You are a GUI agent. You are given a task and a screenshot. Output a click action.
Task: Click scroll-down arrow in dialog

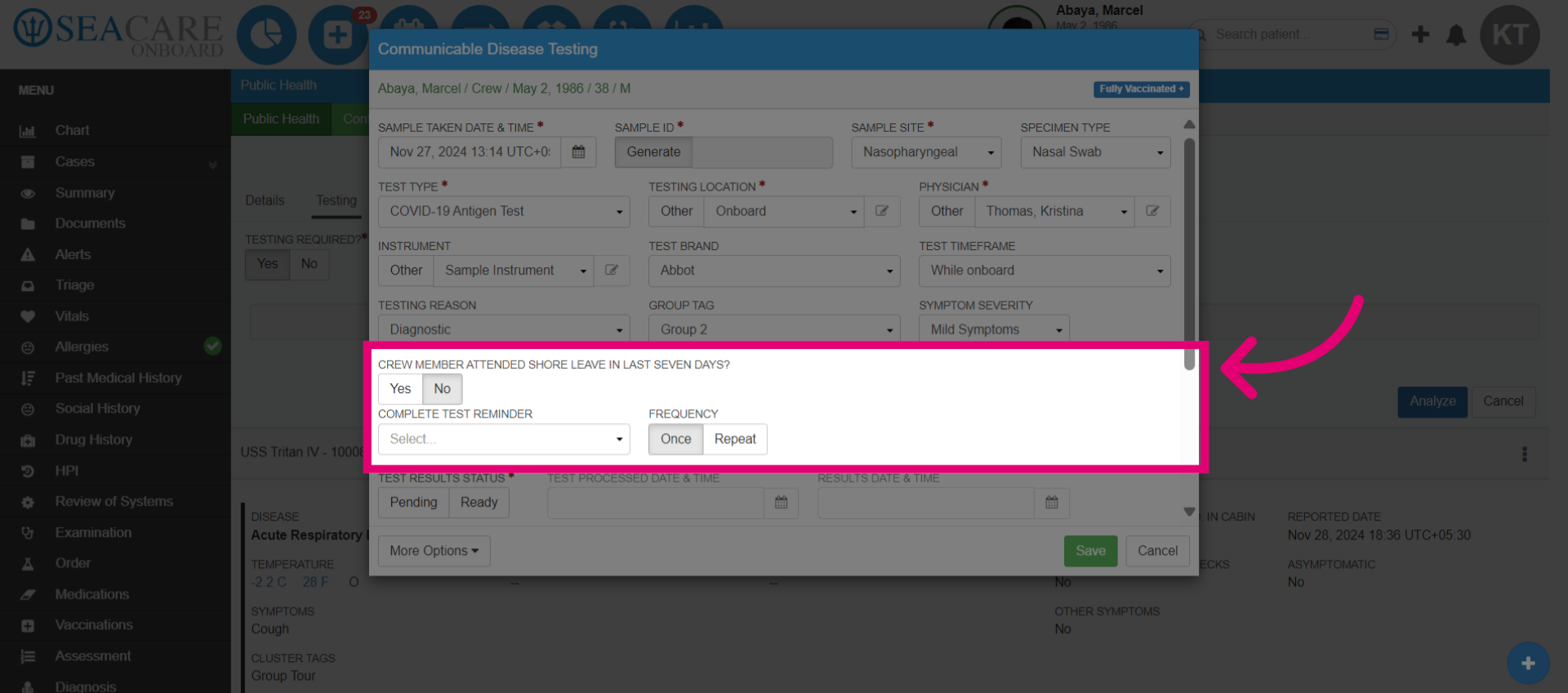tap(1189, 512)
